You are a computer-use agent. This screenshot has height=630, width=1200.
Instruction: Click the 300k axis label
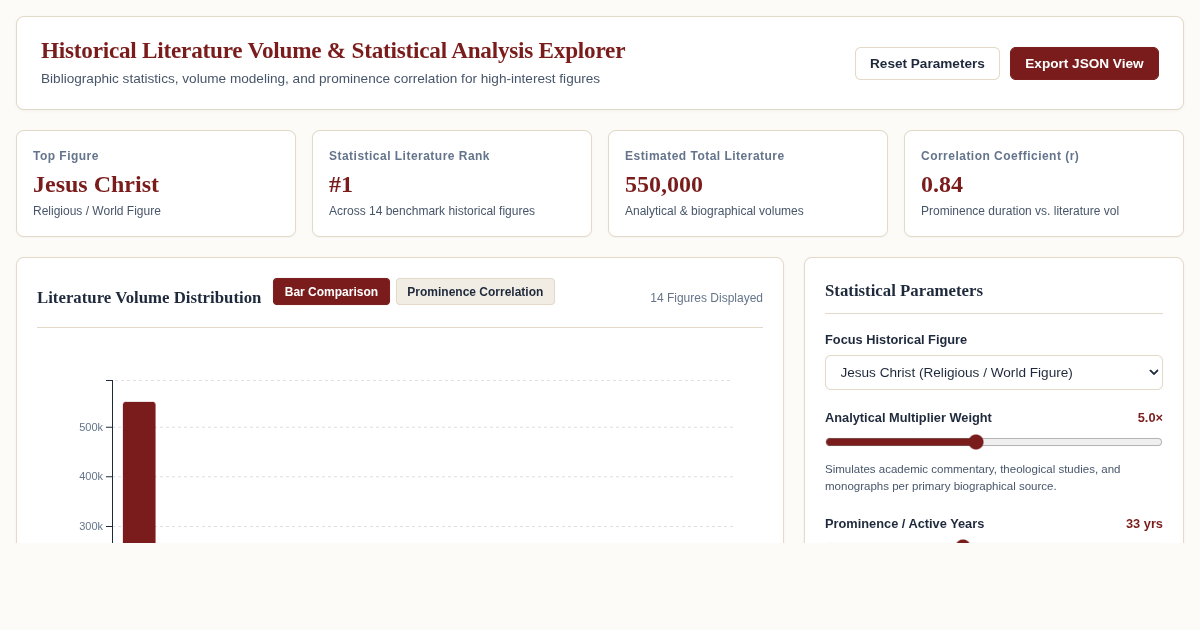click(x=91, y=526)
